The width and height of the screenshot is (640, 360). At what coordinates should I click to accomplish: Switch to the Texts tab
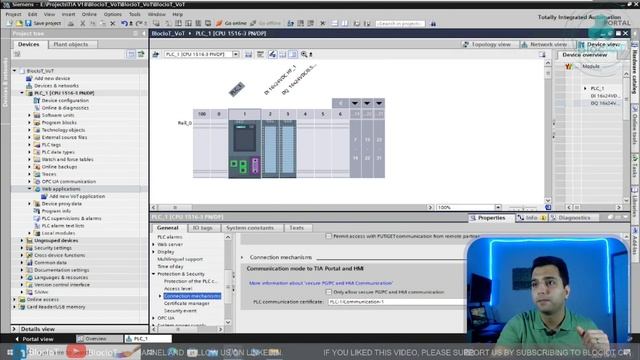pos(297,228)
